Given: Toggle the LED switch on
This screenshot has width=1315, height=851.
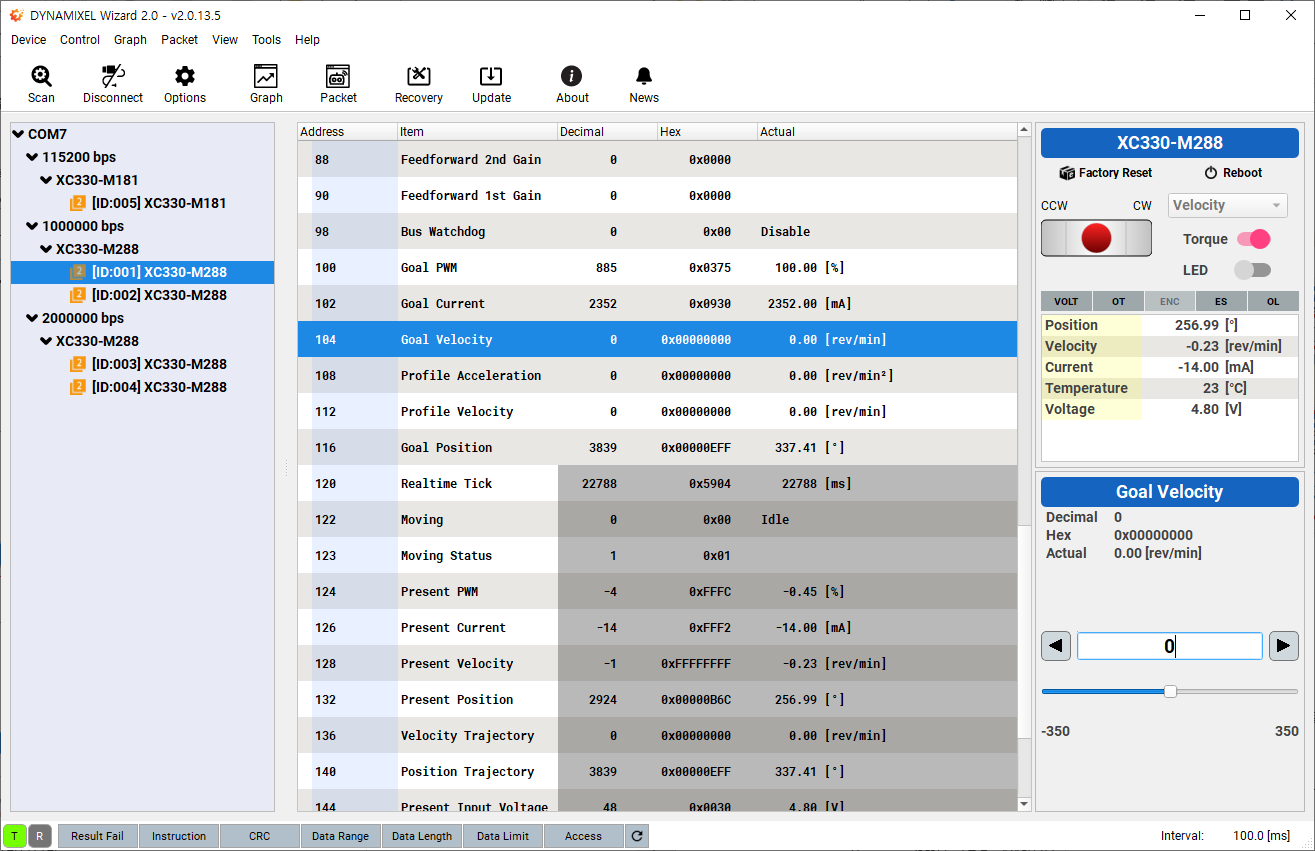Looking at the screenshot, I should (x=1253, y=270).
